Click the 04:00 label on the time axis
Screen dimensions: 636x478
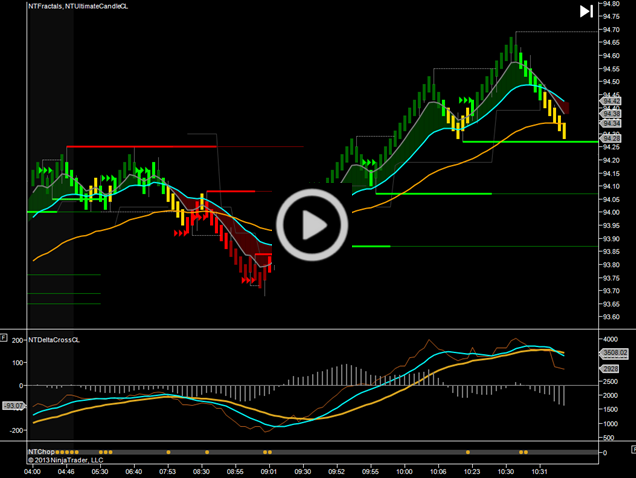pyautogui.click(x=32, y=471)
